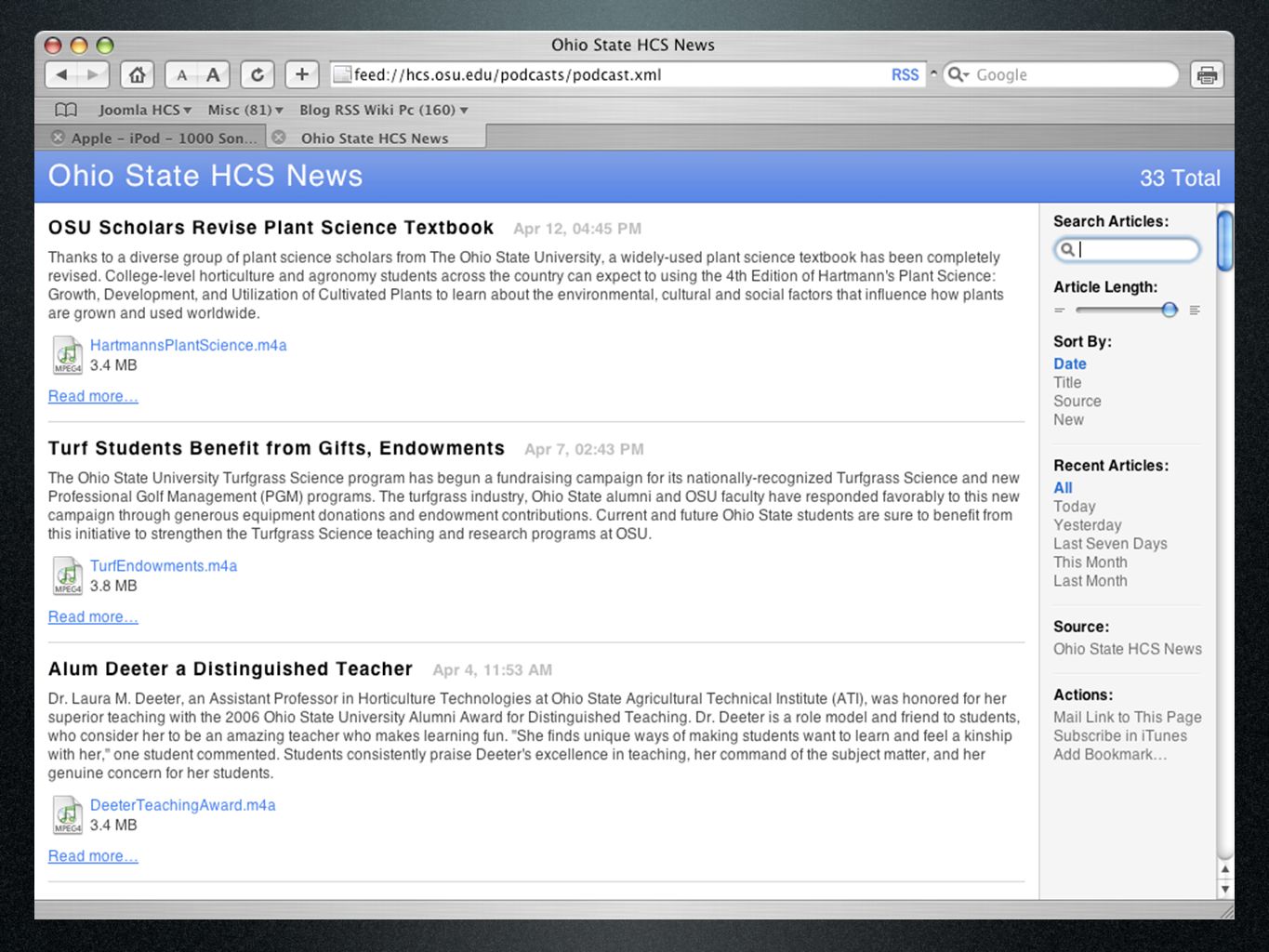The image size is (1269, 952).
Task: Click the DeeterTeachingAward MPEG4 file icon
Action: [x=68, y=815]
